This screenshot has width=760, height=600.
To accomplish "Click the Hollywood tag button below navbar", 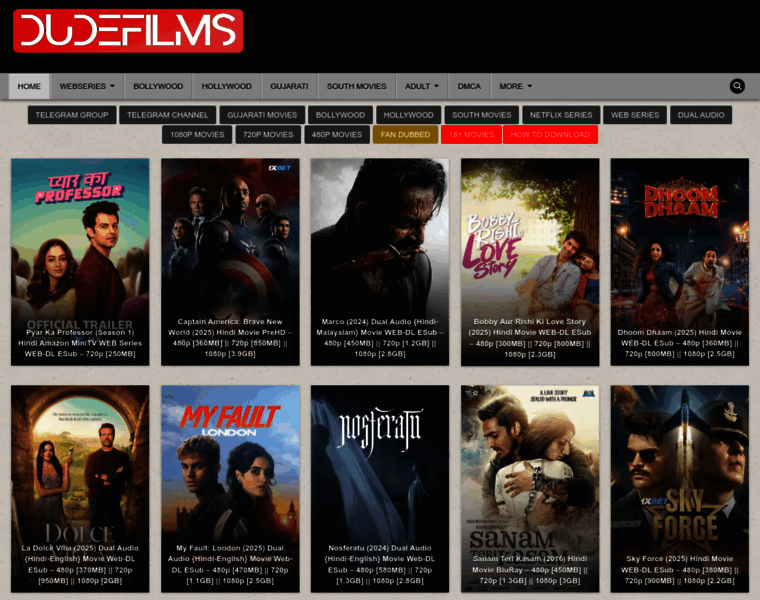I will [x=409, y=115].
